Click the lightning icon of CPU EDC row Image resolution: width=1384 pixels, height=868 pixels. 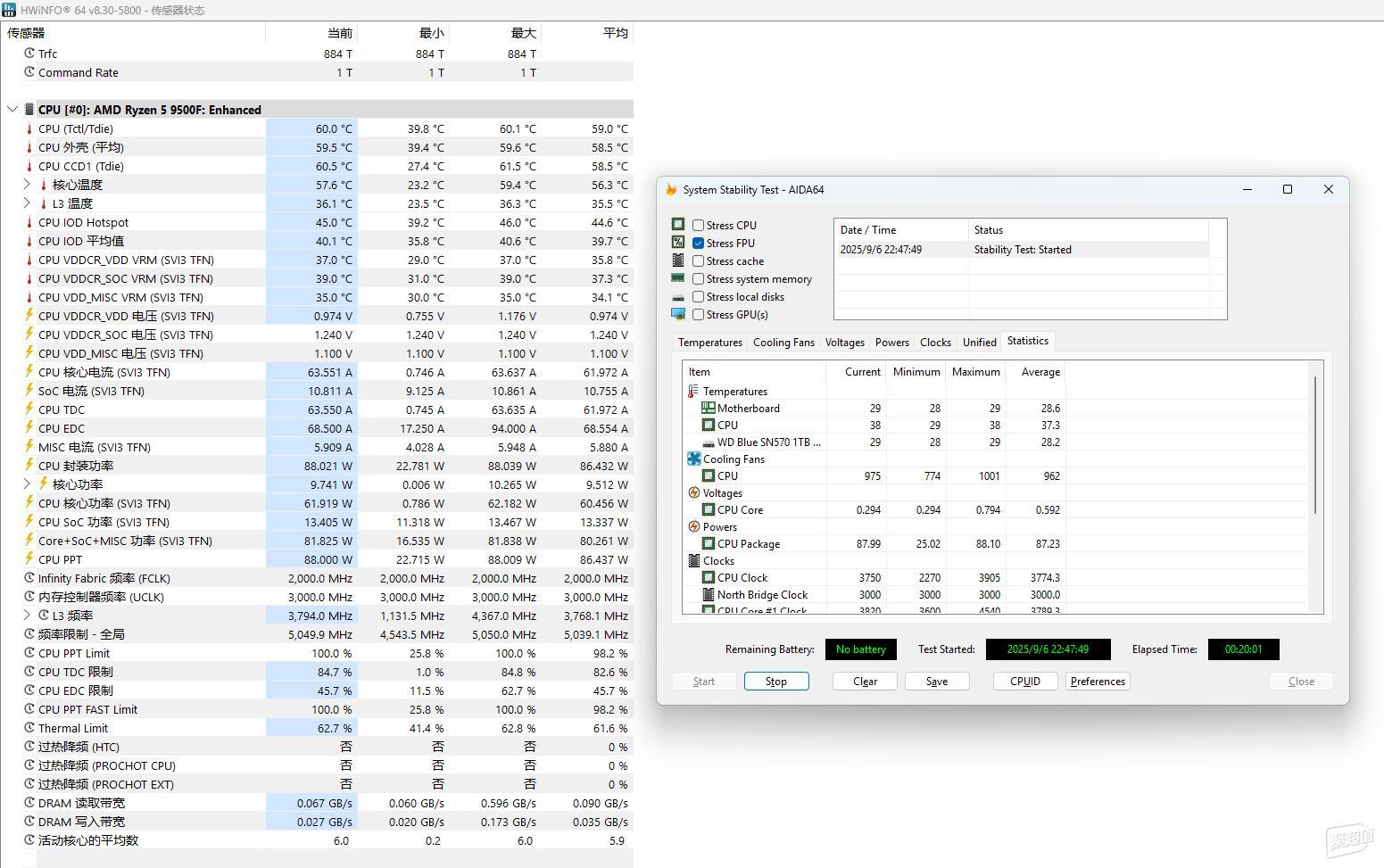(29, 428)
